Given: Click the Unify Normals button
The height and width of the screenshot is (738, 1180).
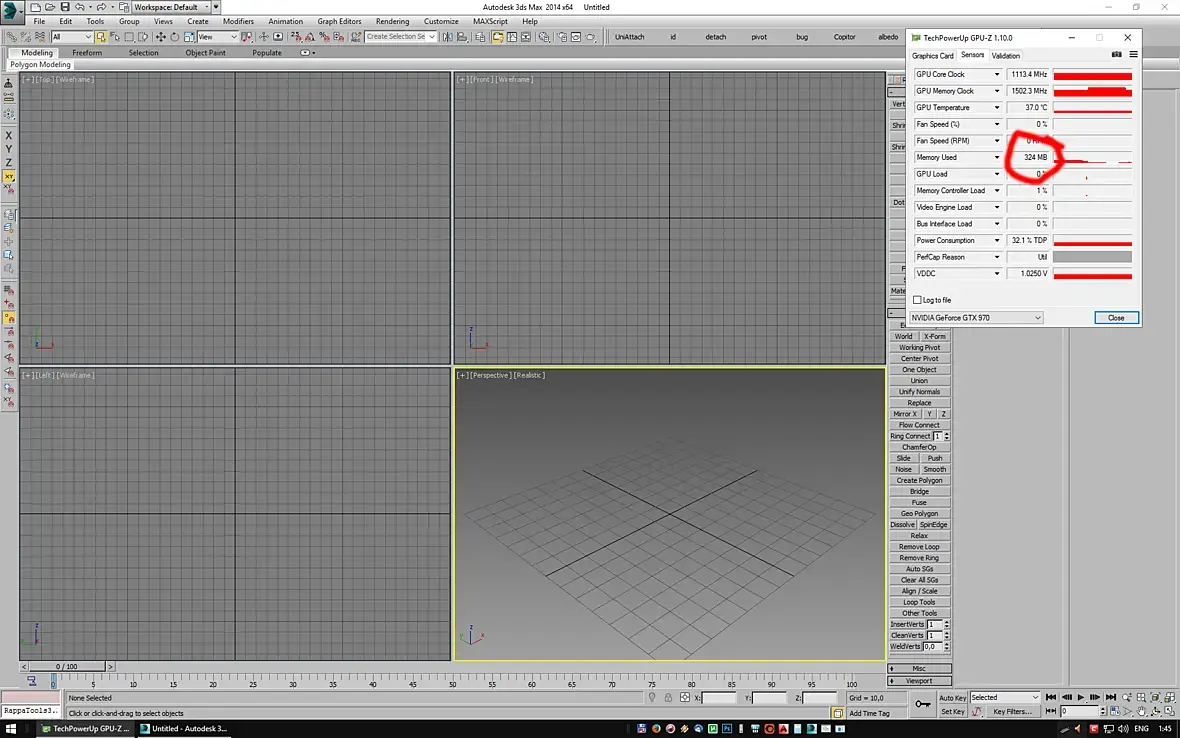Looking at the screenshot, I should coord(920,392).
